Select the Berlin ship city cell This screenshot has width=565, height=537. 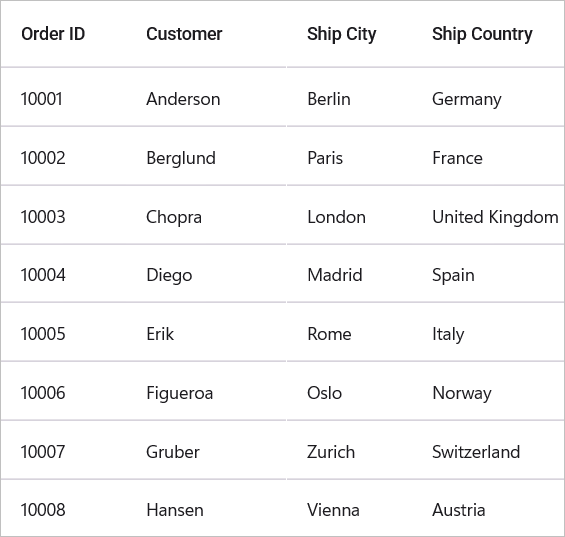(329, 99)
